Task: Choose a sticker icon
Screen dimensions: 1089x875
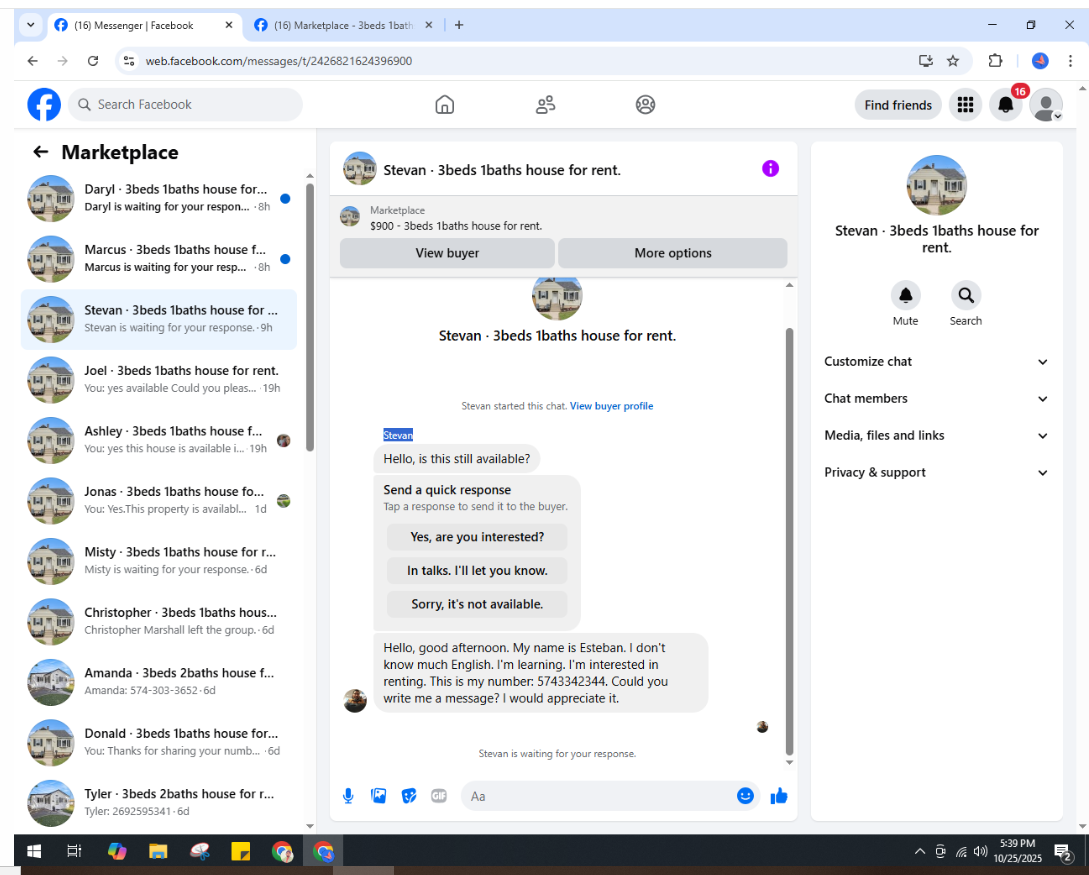Action: click(409, 796)
